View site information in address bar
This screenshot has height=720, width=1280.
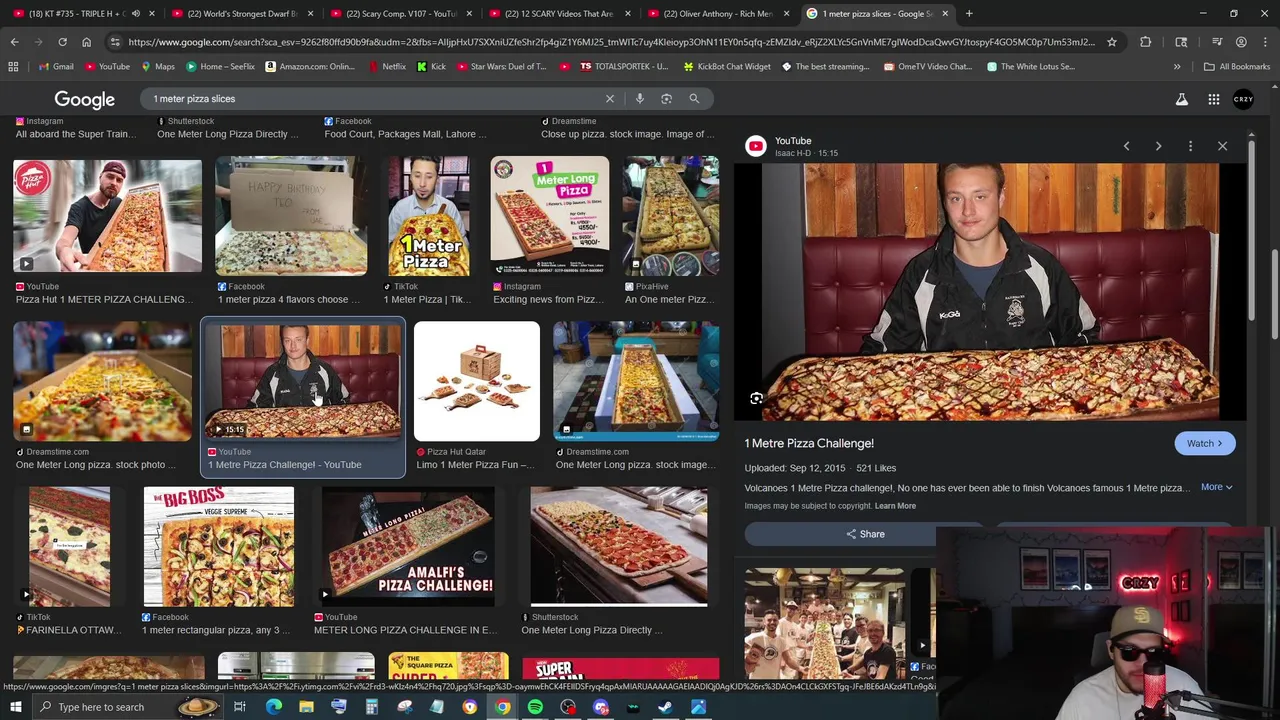(x=115, y=42)
